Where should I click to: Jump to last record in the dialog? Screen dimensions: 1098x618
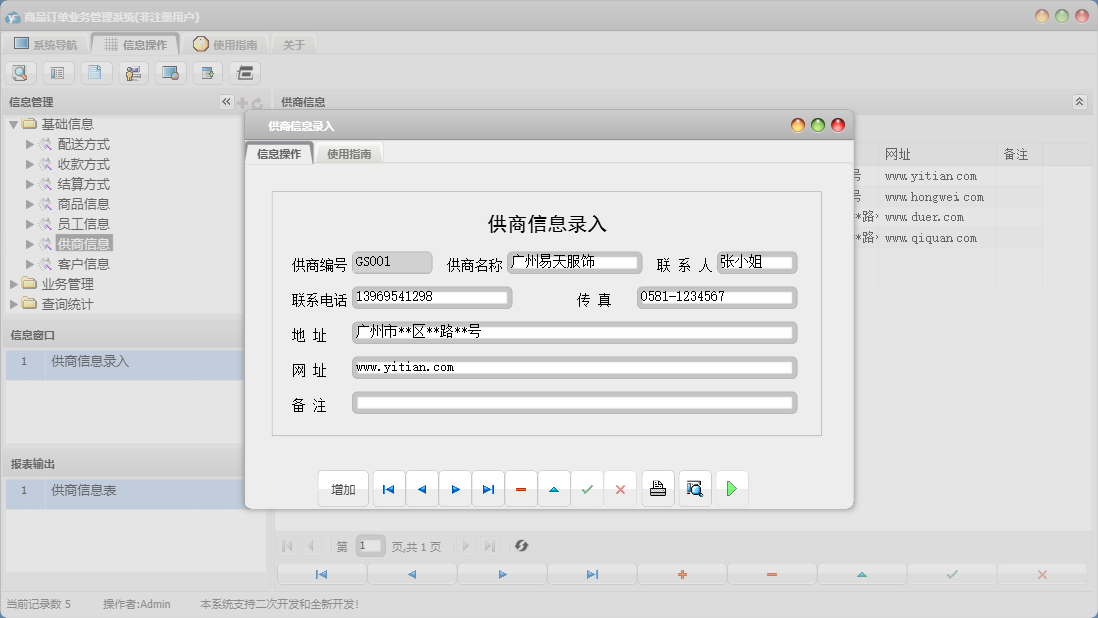point(487,488)
